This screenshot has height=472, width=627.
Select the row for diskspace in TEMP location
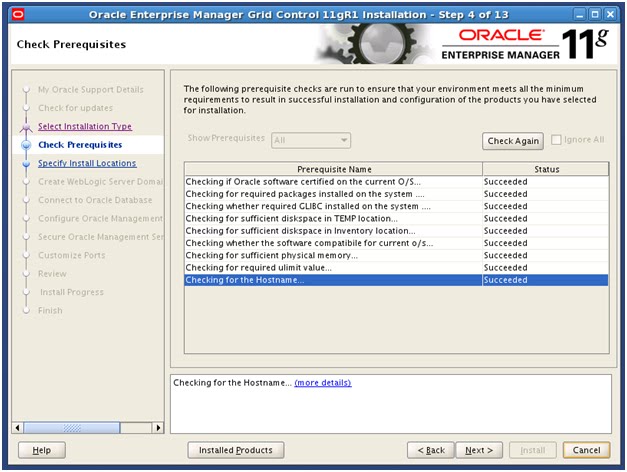click(x=396, y=219)
